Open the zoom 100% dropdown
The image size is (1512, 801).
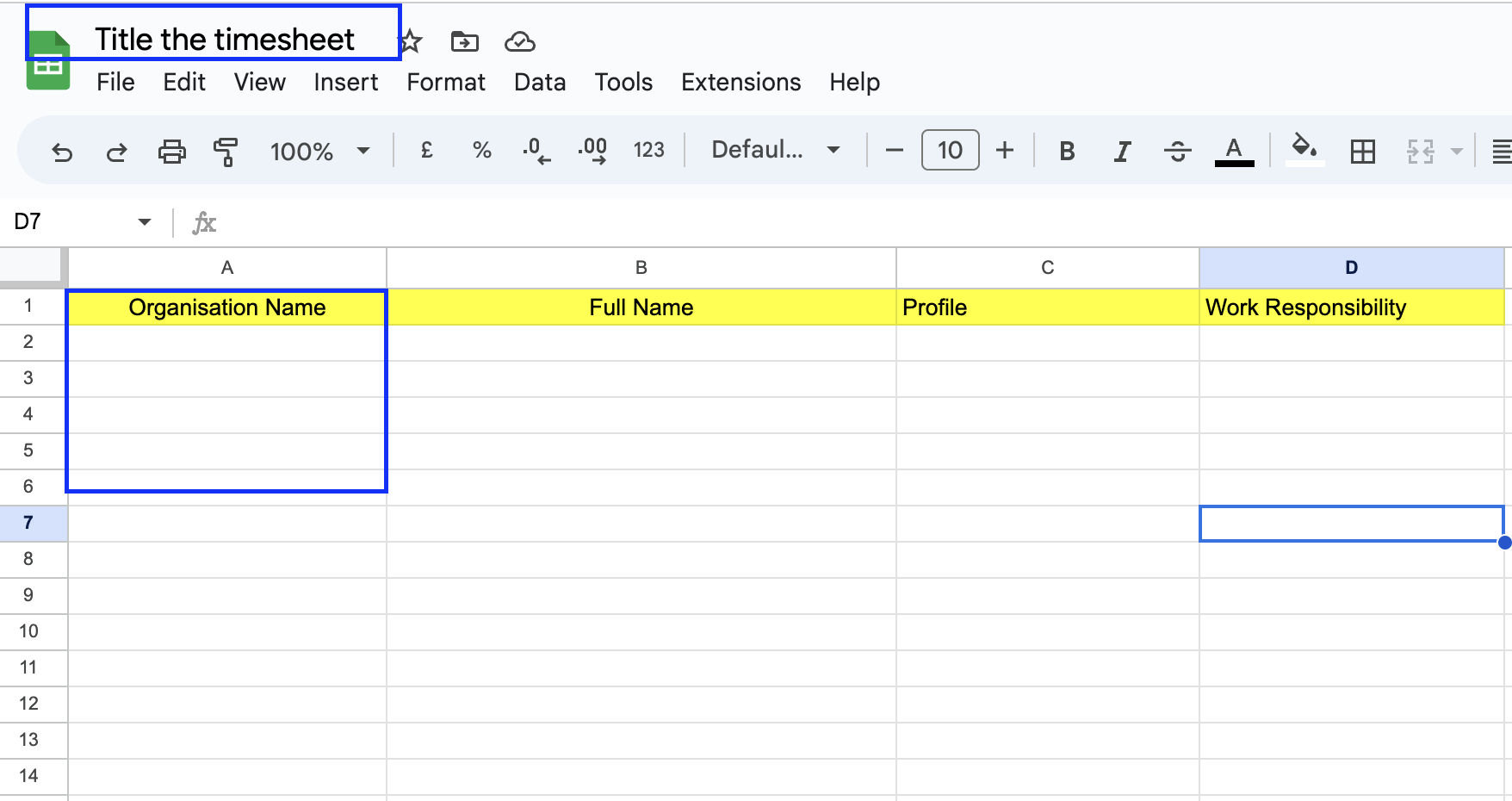click(x=319, y=152)
